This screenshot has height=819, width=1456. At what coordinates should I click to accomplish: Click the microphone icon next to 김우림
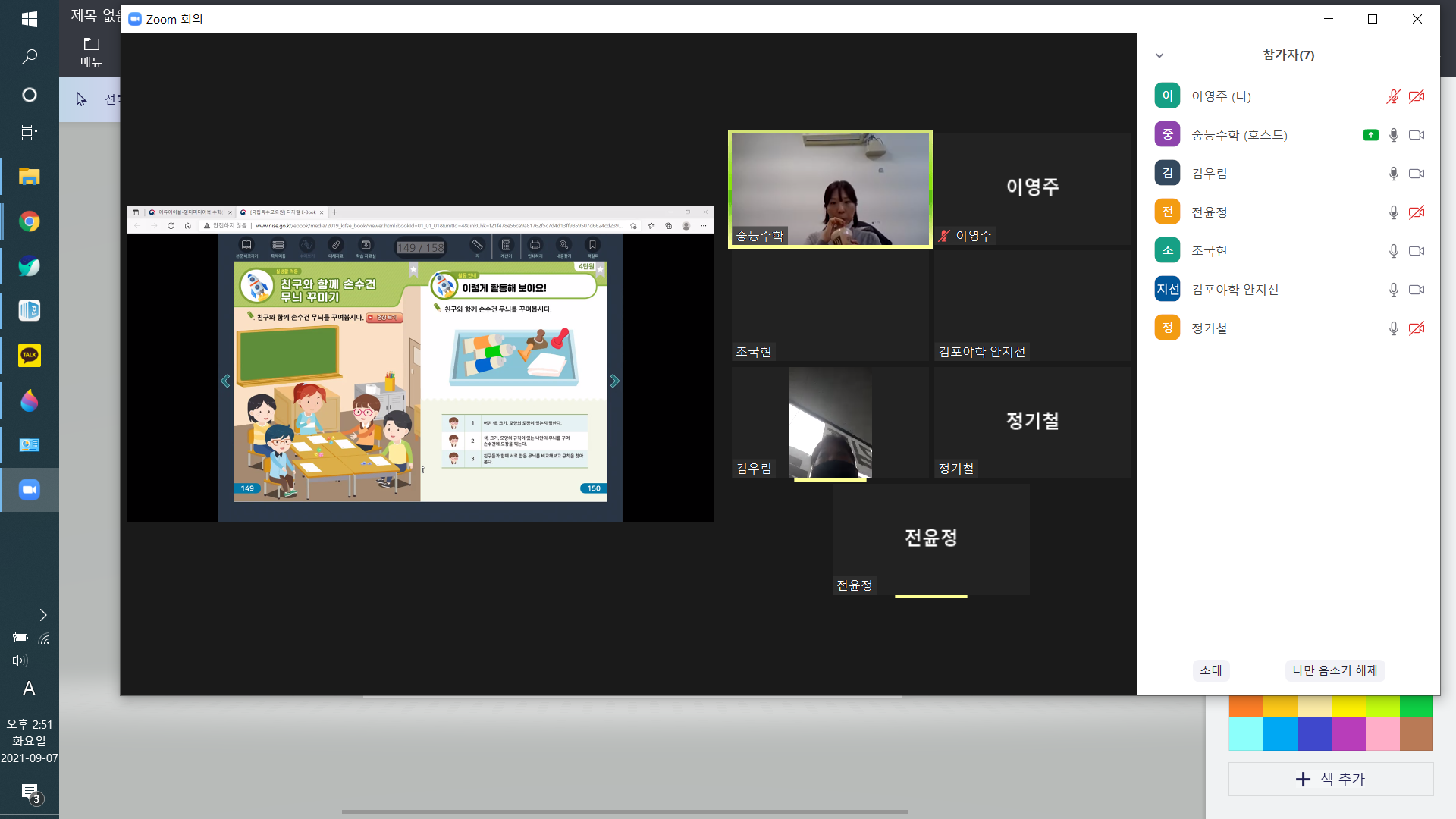tap(1393, 174)
